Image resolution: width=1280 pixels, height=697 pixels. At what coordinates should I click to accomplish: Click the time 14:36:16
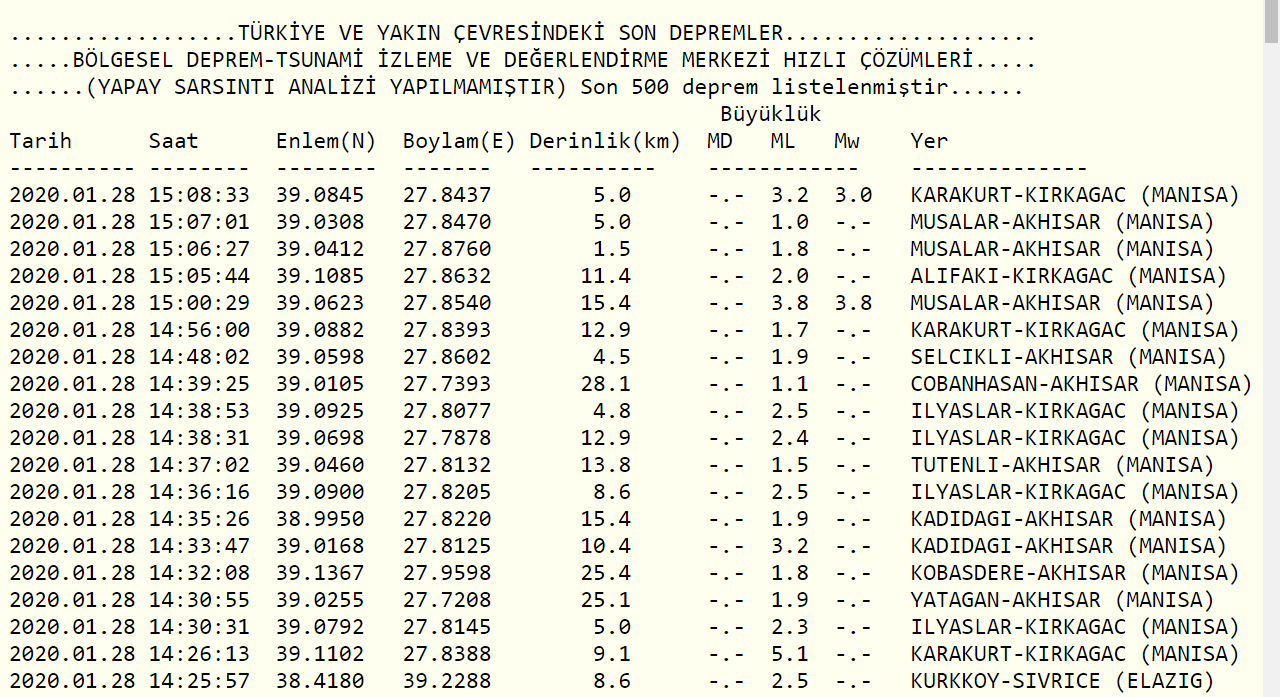[199, 492]
